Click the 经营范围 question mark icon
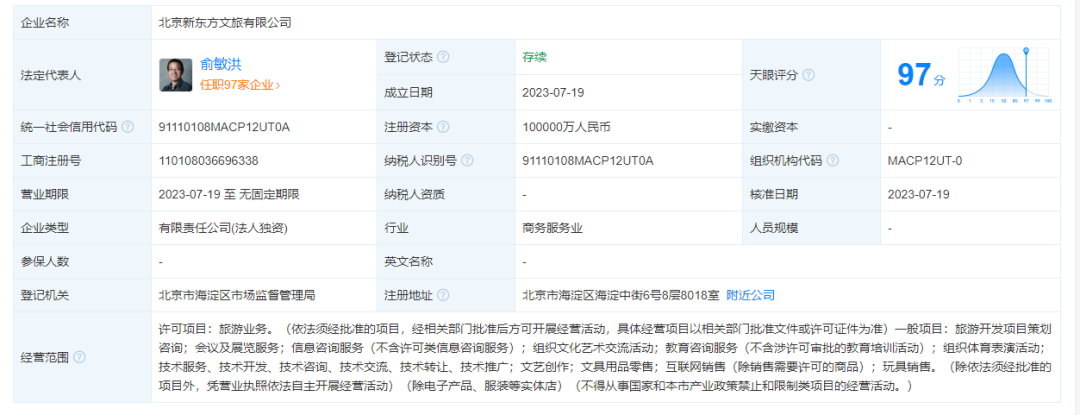The height and width of the screenshot is (415, 1080). [79, 357]
